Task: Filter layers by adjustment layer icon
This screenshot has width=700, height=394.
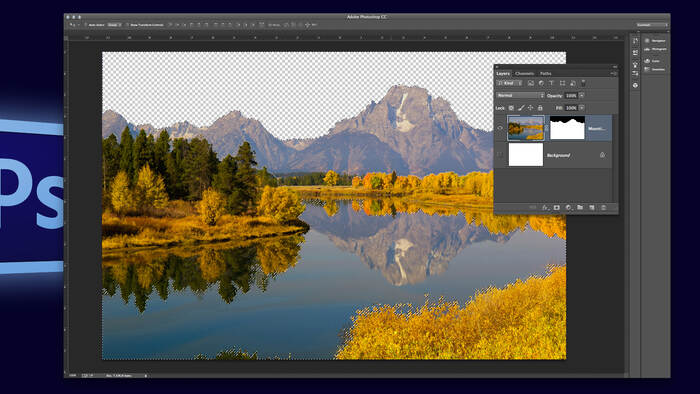Action: tap(541, 83)
